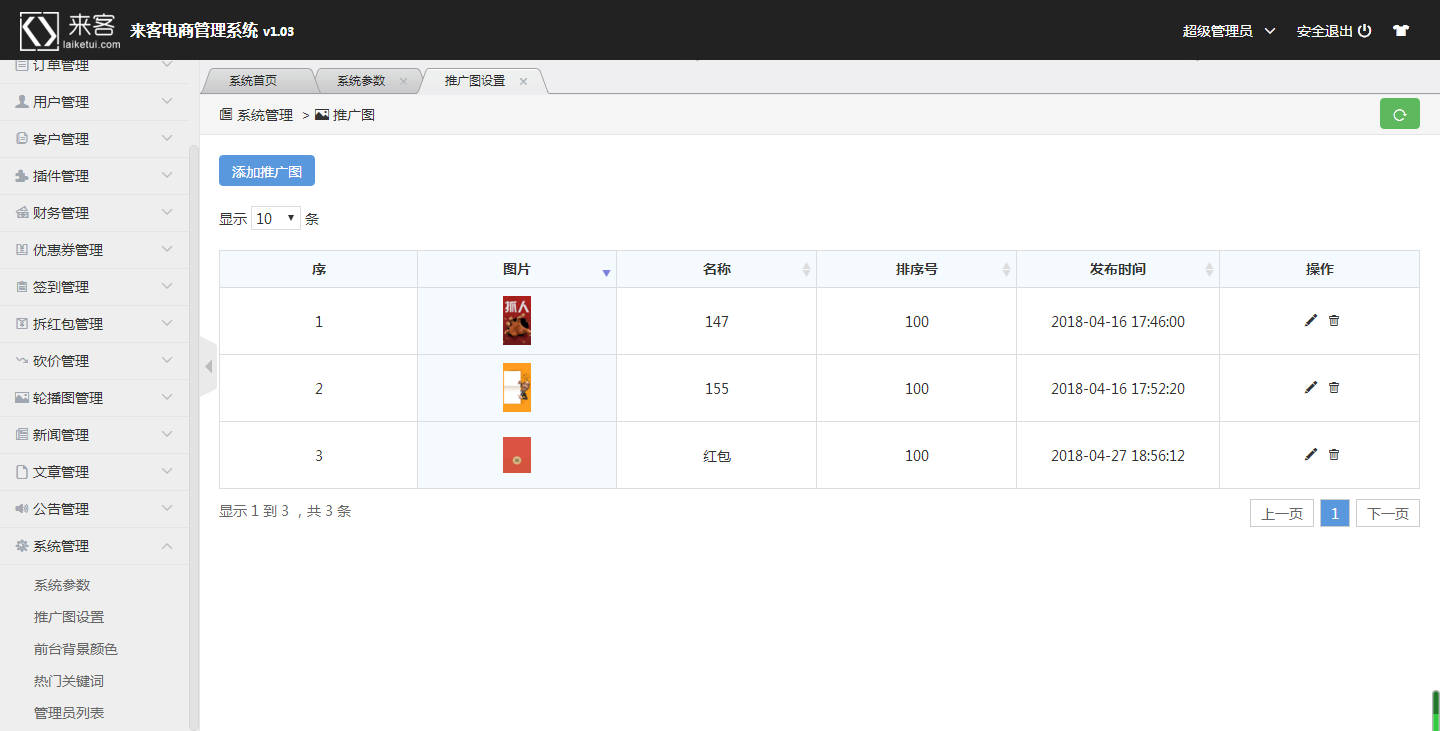Click the name cell 红包

pyautogui.click(x=717, y=455)
